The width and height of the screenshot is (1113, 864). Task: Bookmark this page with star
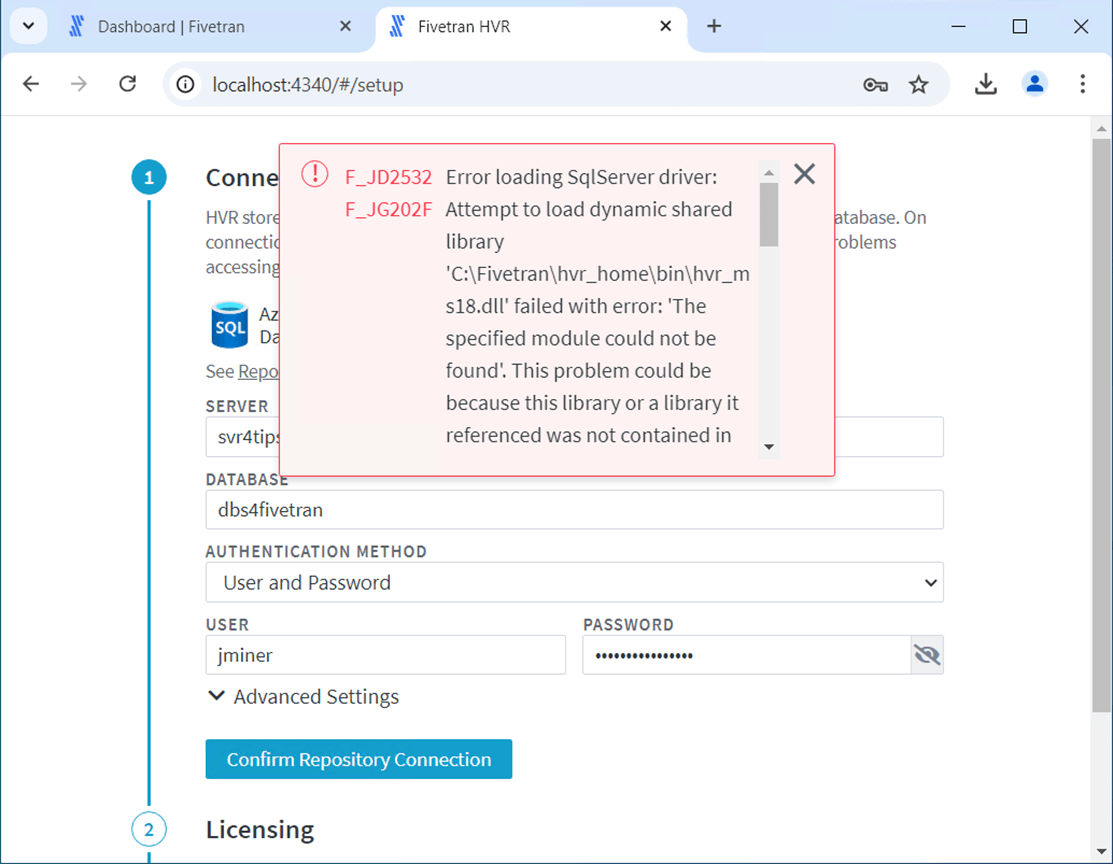(x=919, y=85)
